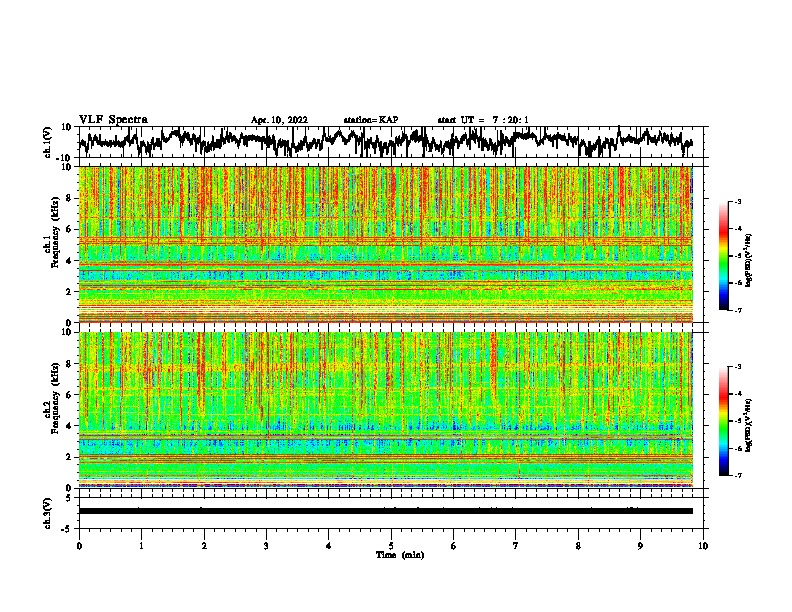Click the "start UT = 7 :20: 1" text
The image size is (792, 612).
pos(483,120)
